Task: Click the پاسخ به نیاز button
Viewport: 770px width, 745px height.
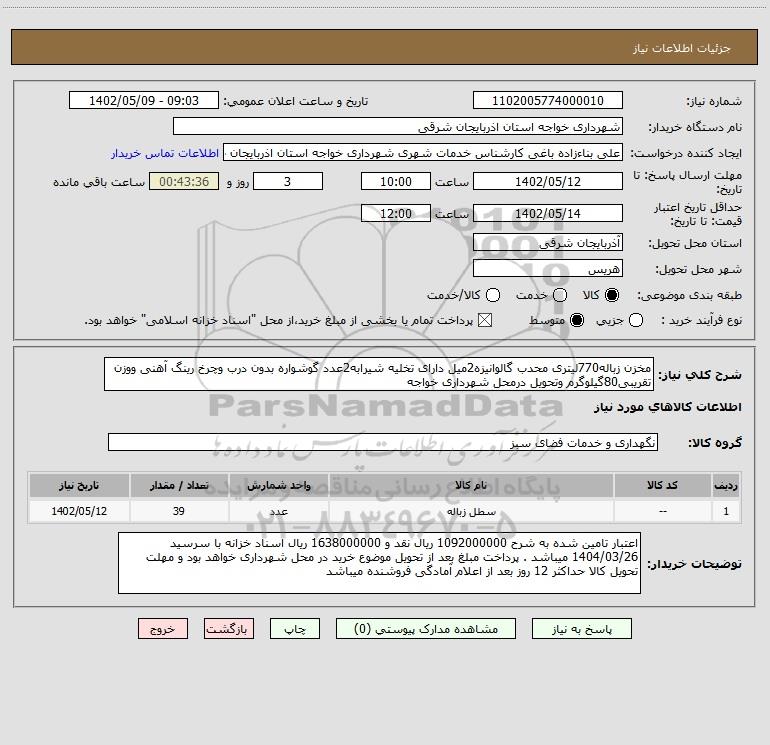Action: (x=581, y=629)
